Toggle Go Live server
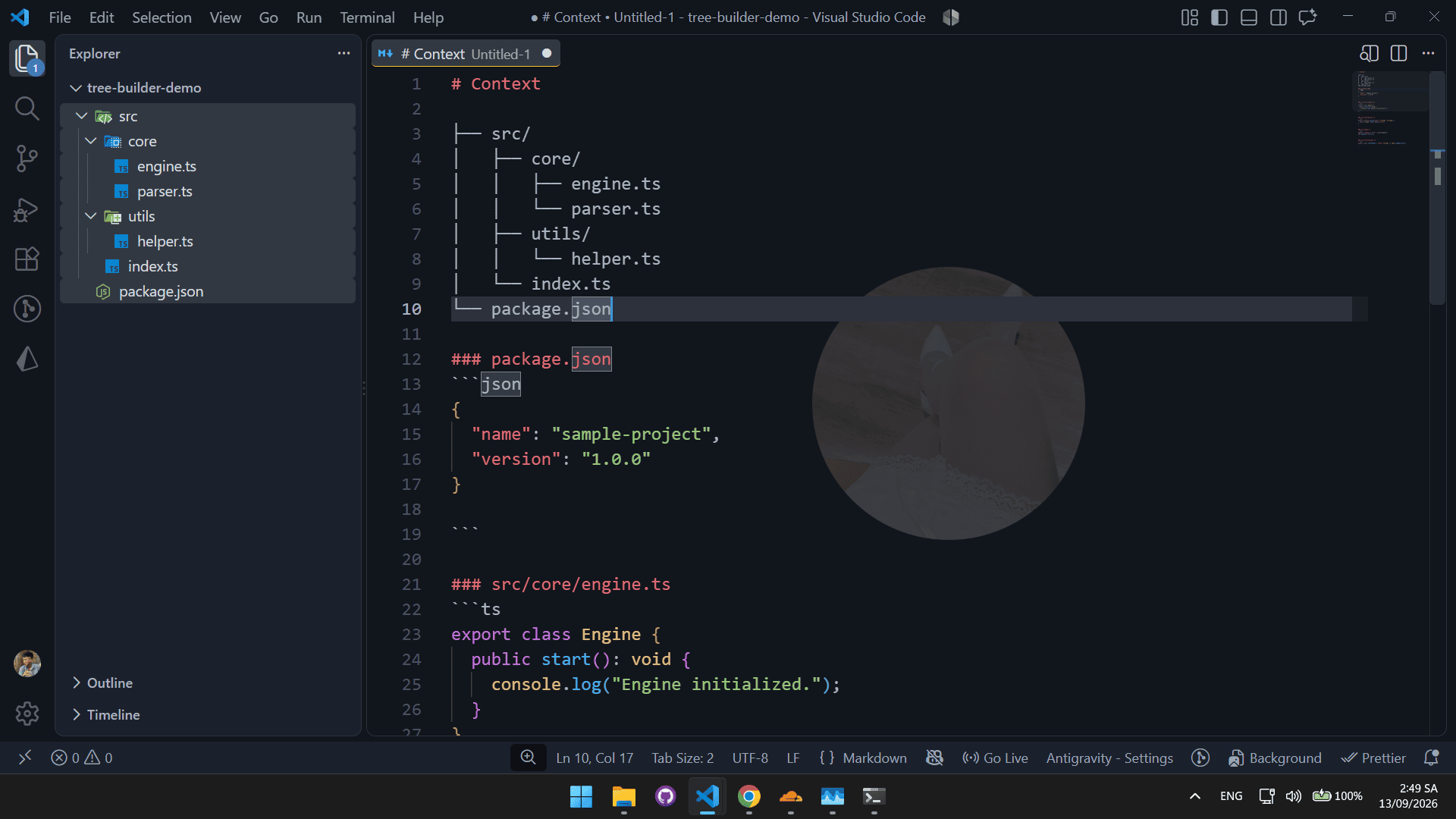Image resolution: width=1456 pixels, height=819 pixels. [995, 758]
